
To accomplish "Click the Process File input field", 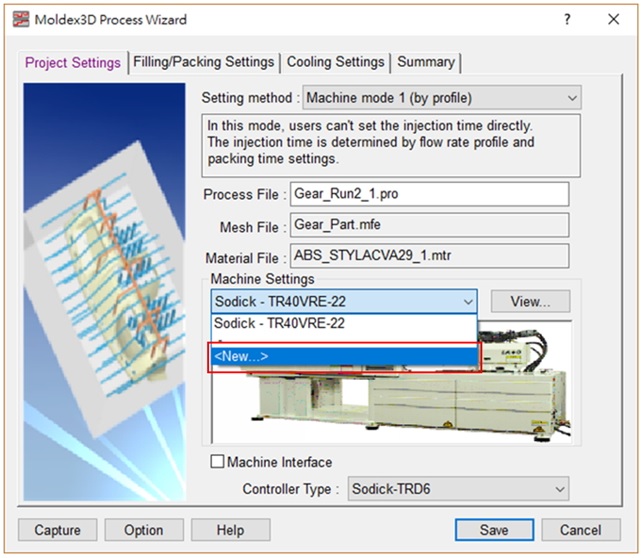I will point(429,194).
